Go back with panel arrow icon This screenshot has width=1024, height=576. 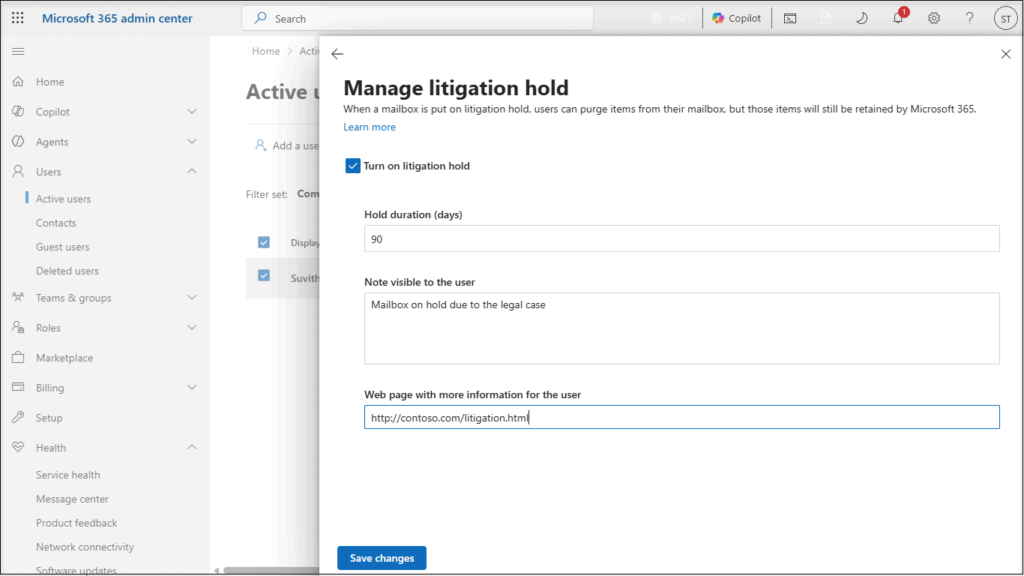coord(337,54)
